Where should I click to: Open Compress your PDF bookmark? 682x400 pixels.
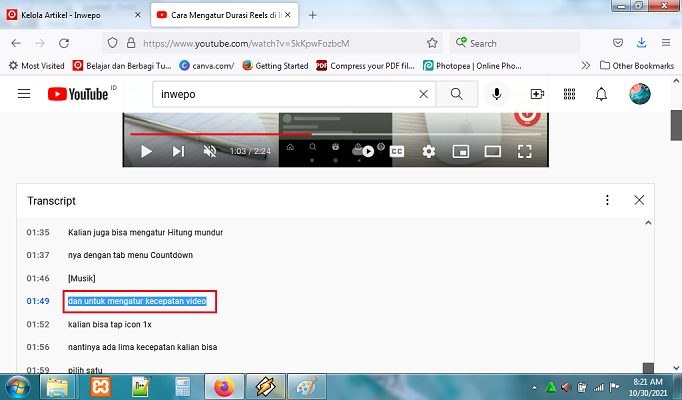tap(365, 66)
